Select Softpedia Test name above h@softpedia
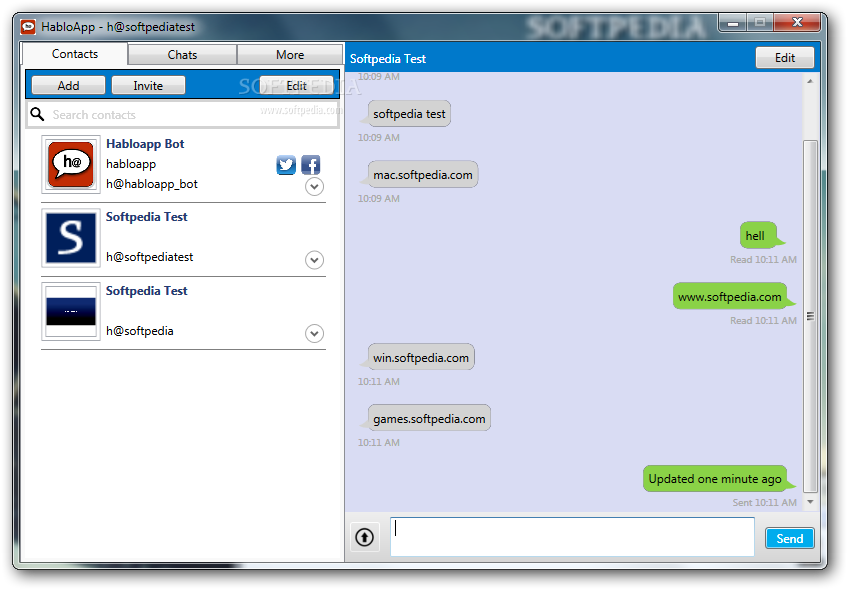Image resolution: width=848 pixels, height=590 pixels. pos(147,291)
